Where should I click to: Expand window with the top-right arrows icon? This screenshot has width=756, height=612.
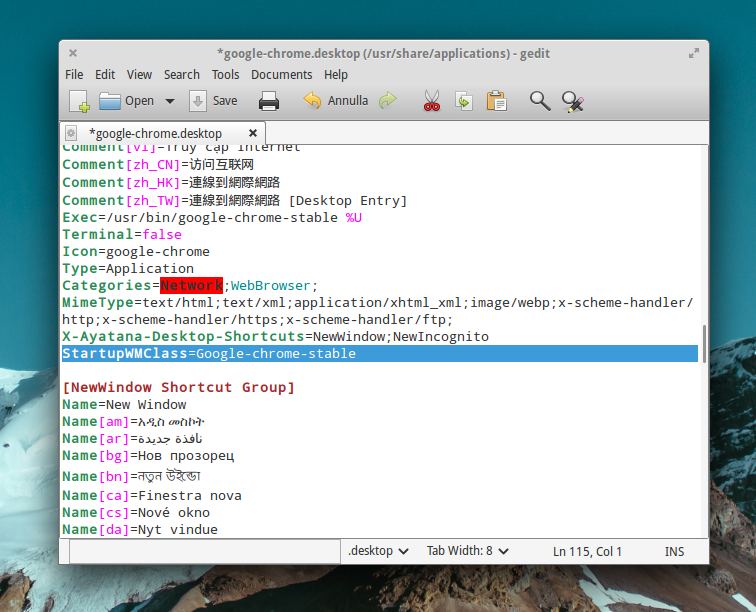694,53
